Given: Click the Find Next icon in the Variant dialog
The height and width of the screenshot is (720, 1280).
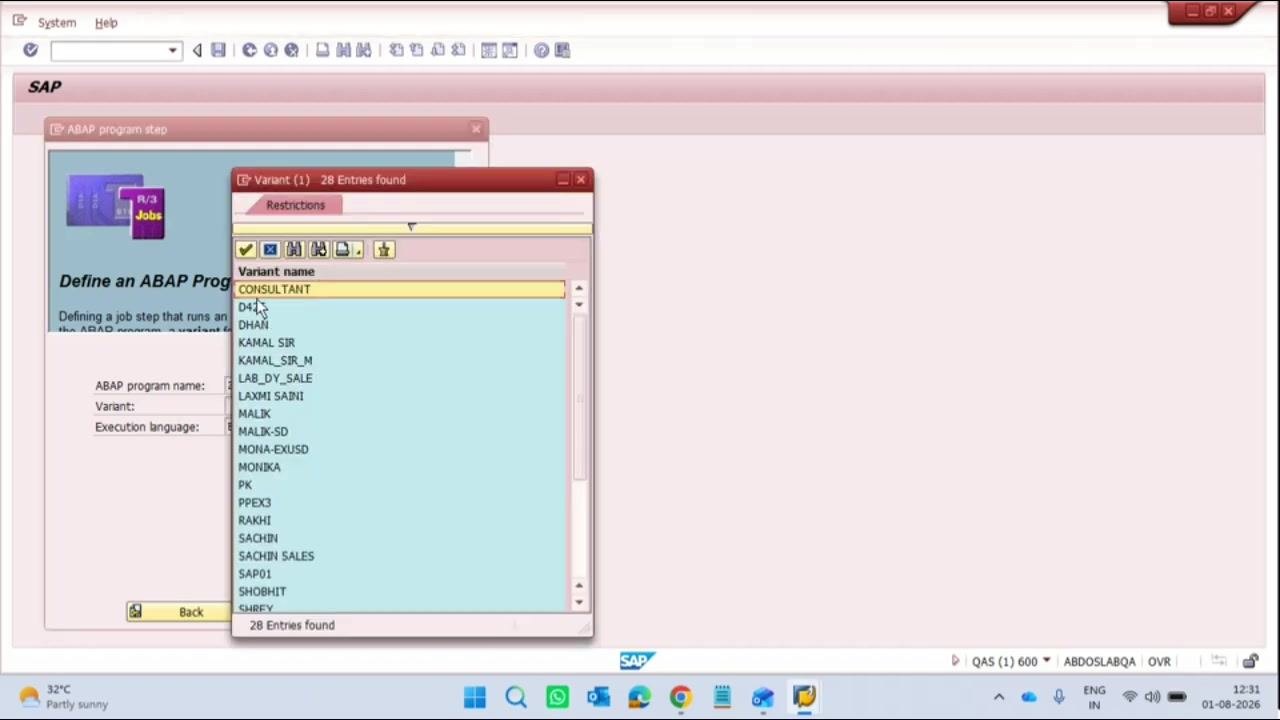Looking at the screenshot, I should [x=318, y=250].
